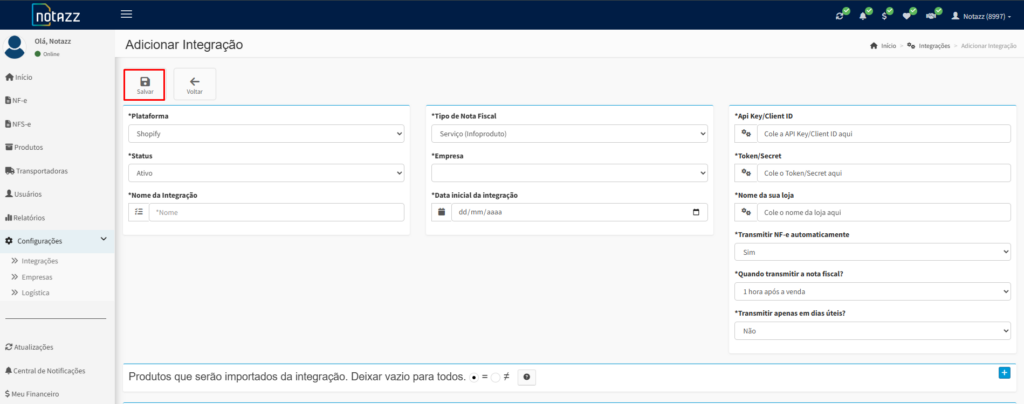Click the Salvar save icon button
Viewport: 1024px width, 404px height.
click(145, 84)
